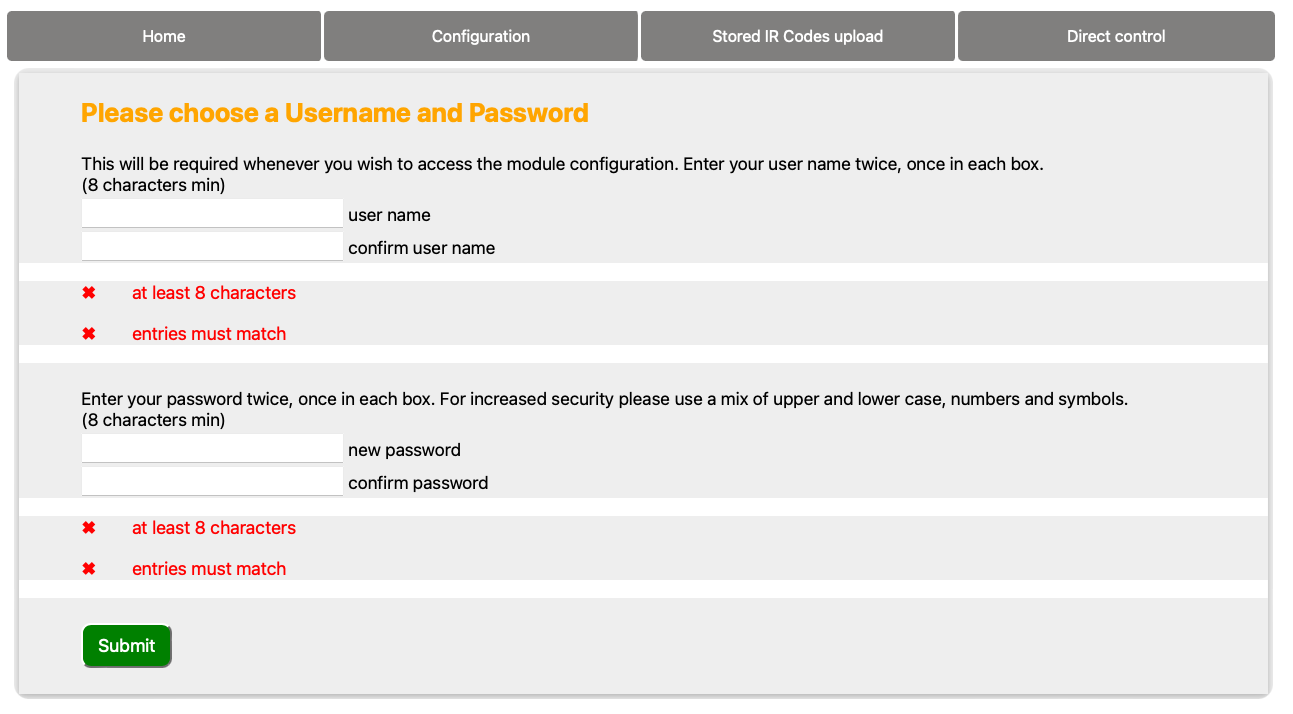1293x714 pixels.
Task: Click the user name input box
Action: (212, 214)
